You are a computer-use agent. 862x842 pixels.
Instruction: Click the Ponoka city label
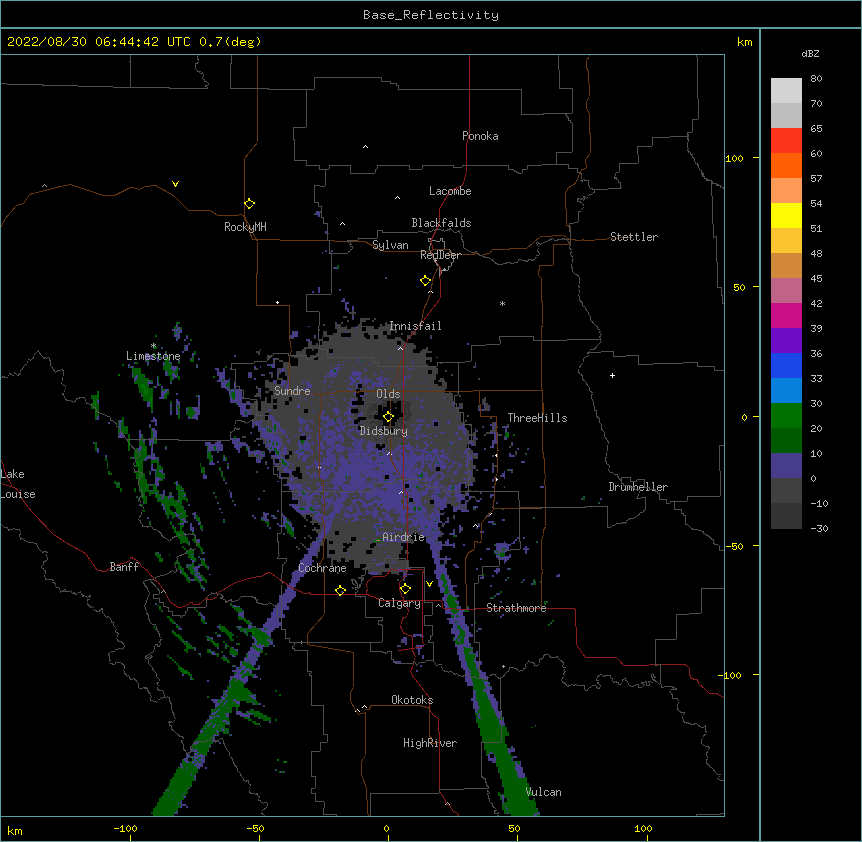click(x=480, y=136)
